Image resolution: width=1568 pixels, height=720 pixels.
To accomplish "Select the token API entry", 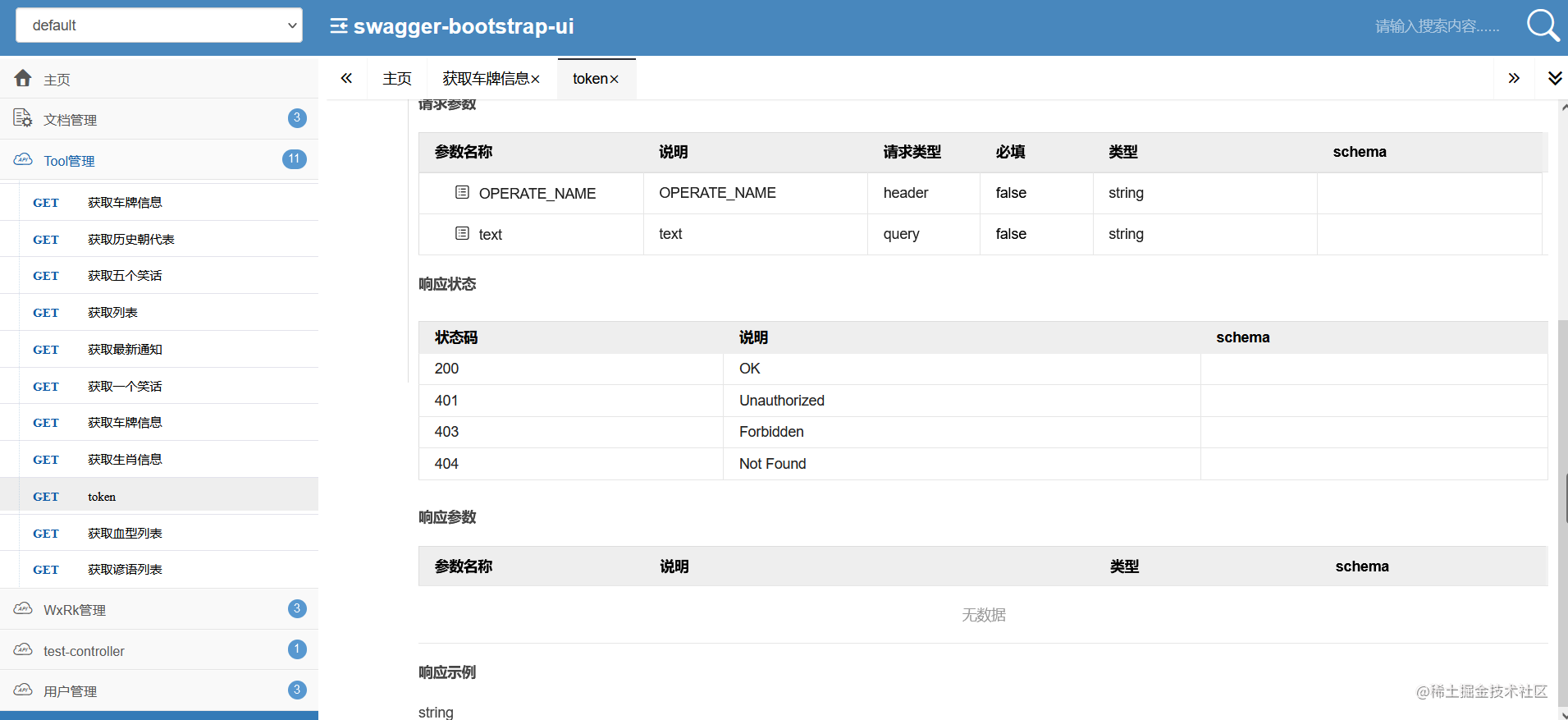I will (159, 496).
